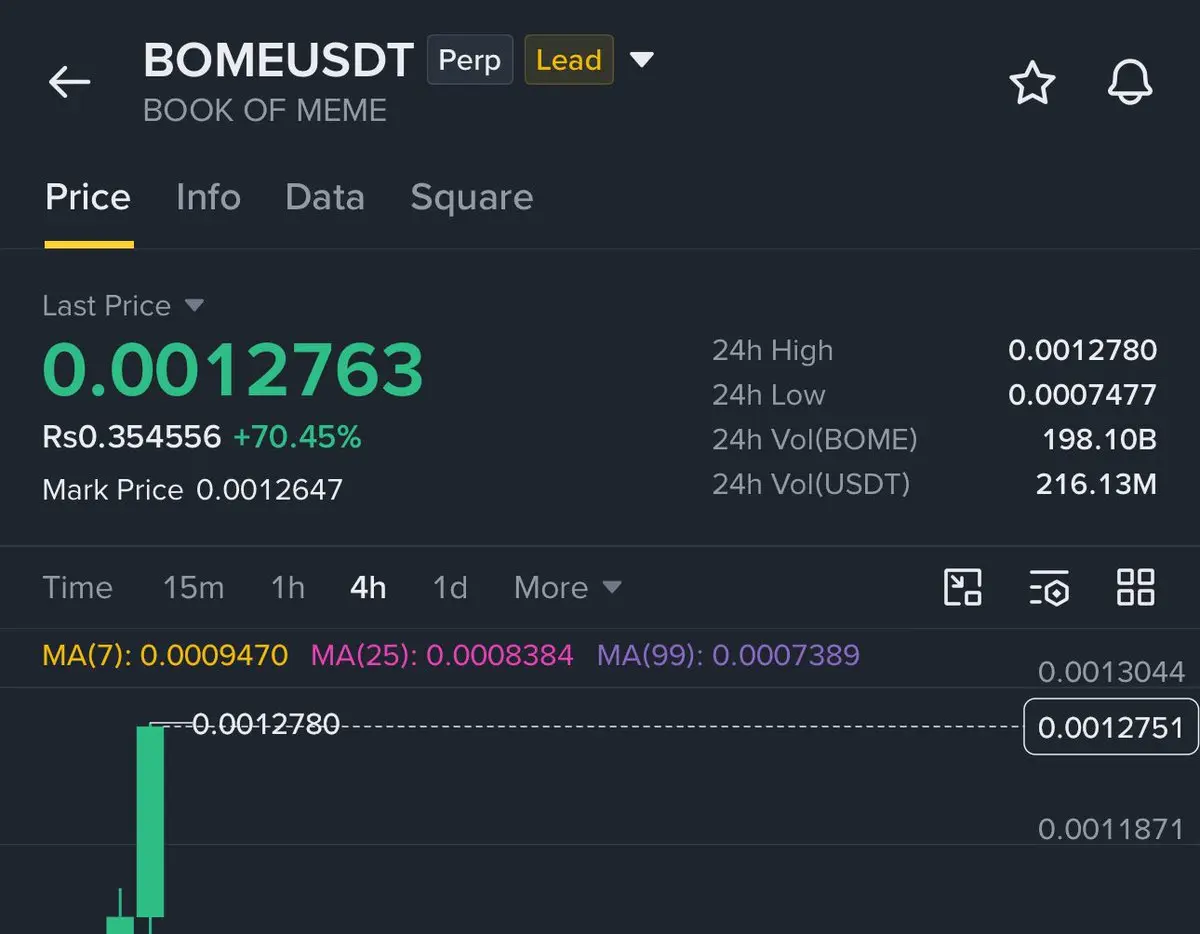Tap the last price 0.0012763
1200x934 pixels.
(x=233, y=370)
